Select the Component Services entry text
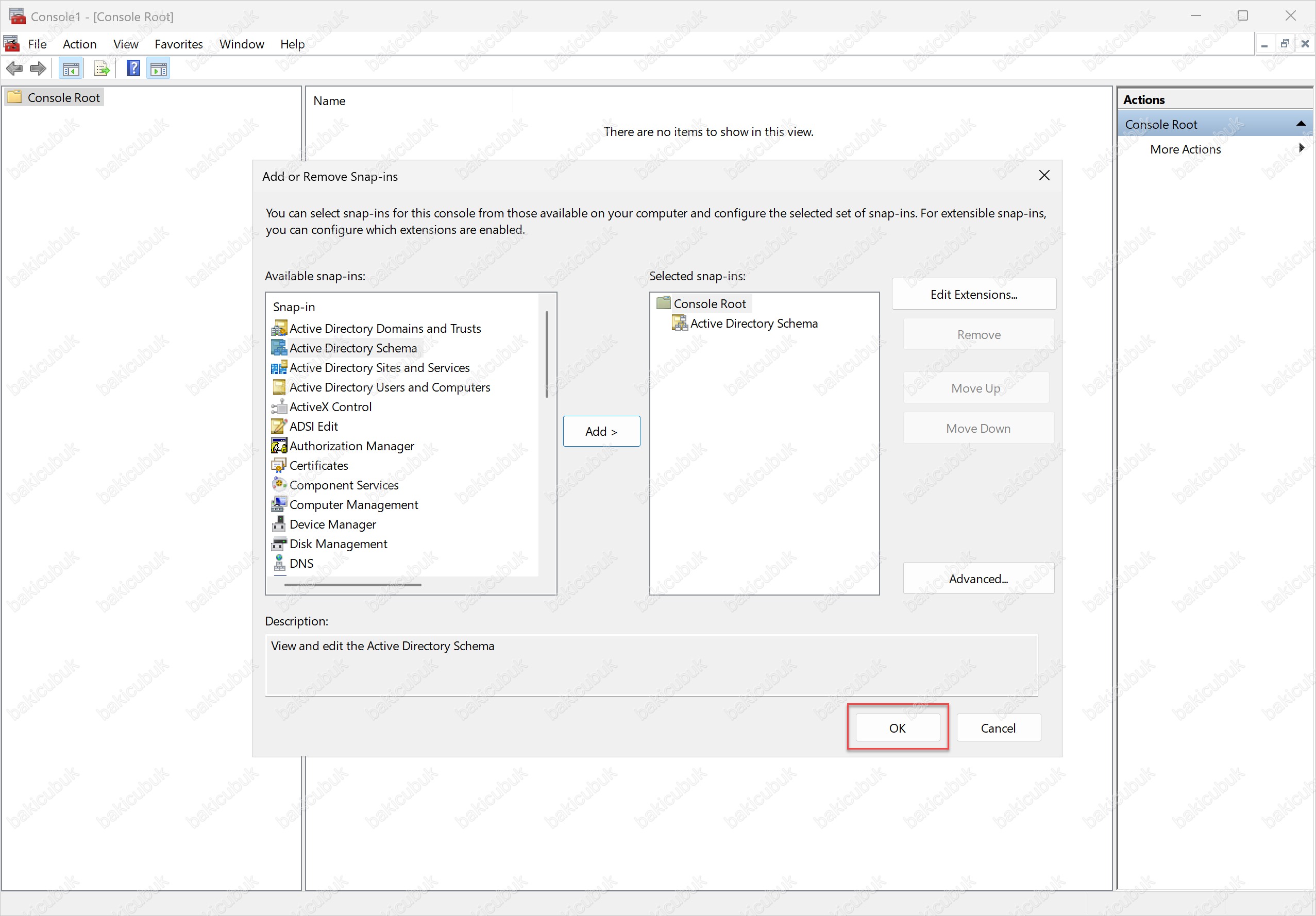 pyautogui.click(x=344, y=485)
